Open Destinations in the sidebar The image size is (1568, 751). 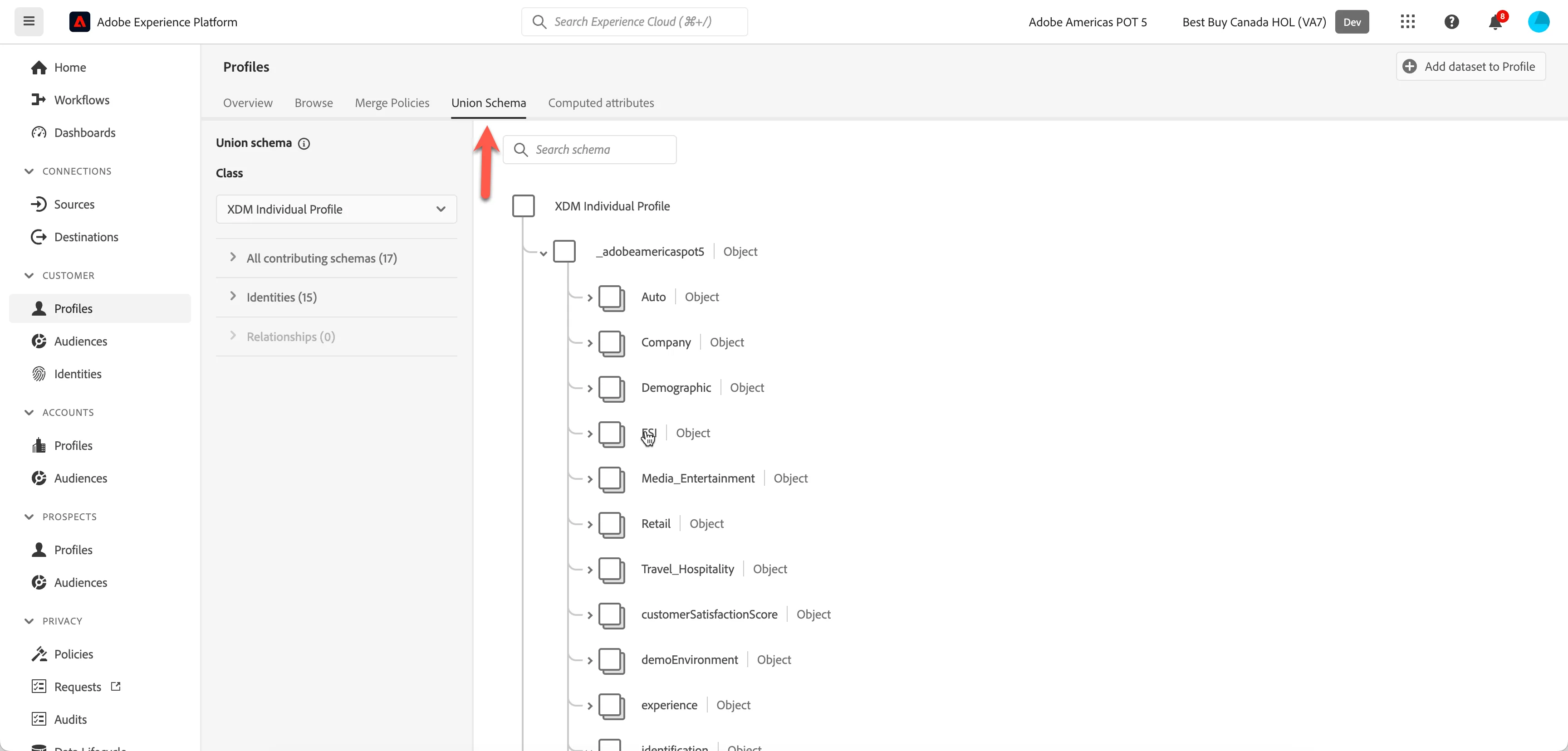click(87, 237)
